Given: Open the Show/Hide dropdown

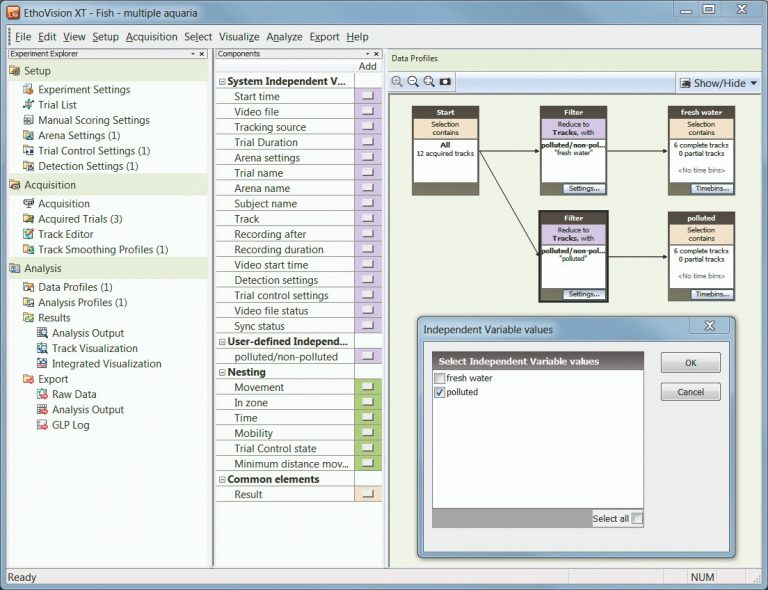Looking at the screenshot, I should (x=719, y=83).
